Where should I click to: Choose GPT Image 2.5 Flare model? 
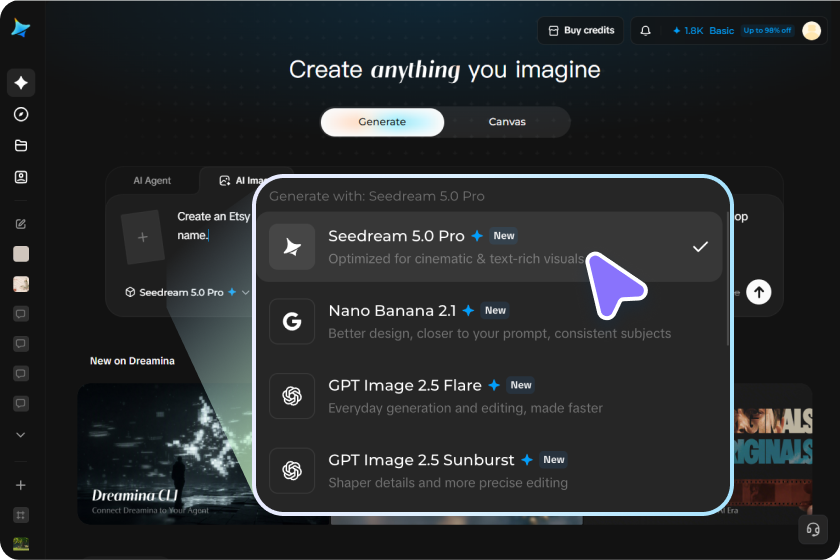coord(490,396)
